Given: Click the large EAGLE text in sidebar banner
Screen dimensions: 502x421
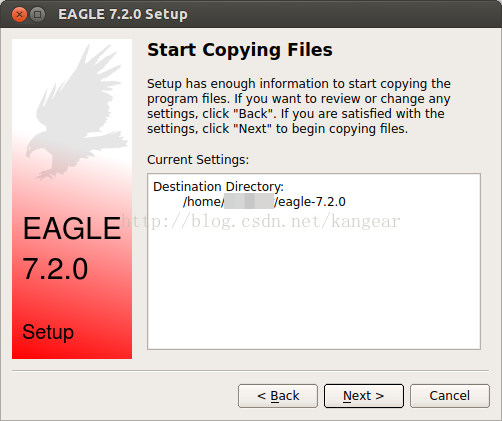Looking at the screenshot, I should (72, 228).
